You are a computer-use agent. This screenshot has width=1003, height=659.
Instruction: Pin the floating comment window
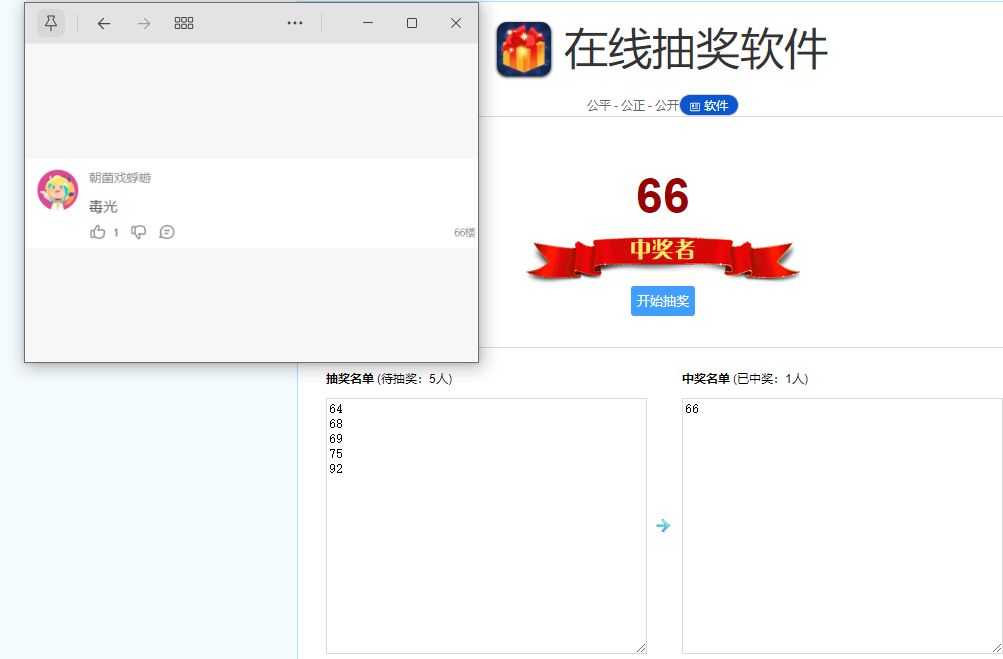coord(51,24)
